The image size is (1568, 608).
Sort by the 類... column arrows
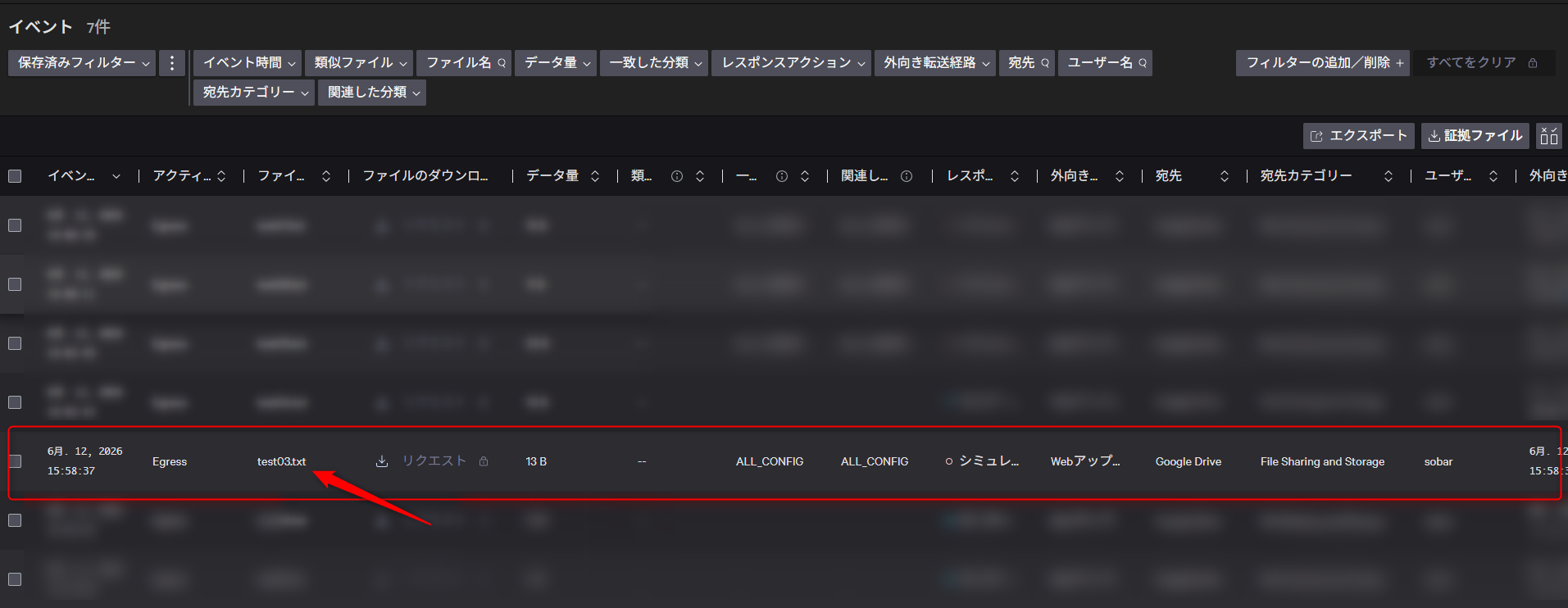click(x=700, y=176)
